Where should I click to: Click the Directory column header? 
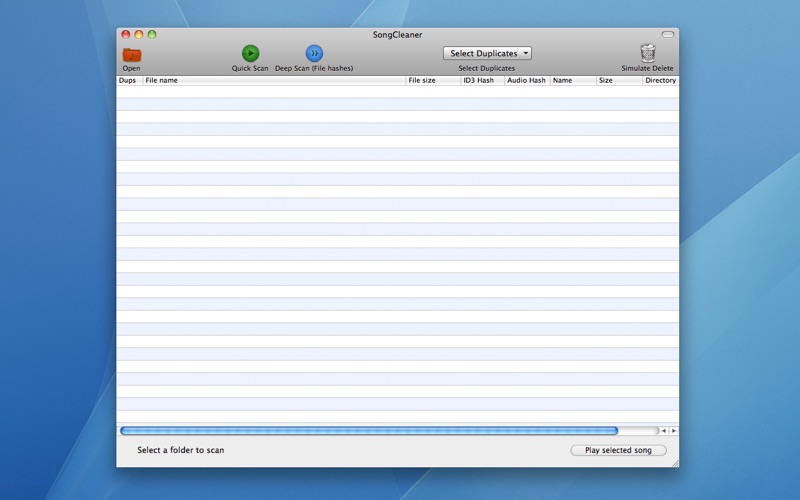(x=661, y=80)
